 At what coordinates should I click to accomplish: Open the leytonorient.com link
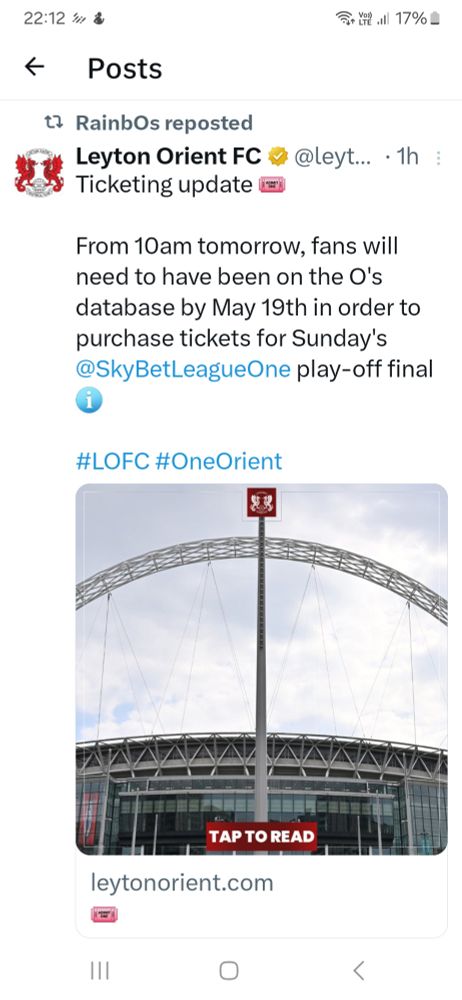[x=182, y=883]
